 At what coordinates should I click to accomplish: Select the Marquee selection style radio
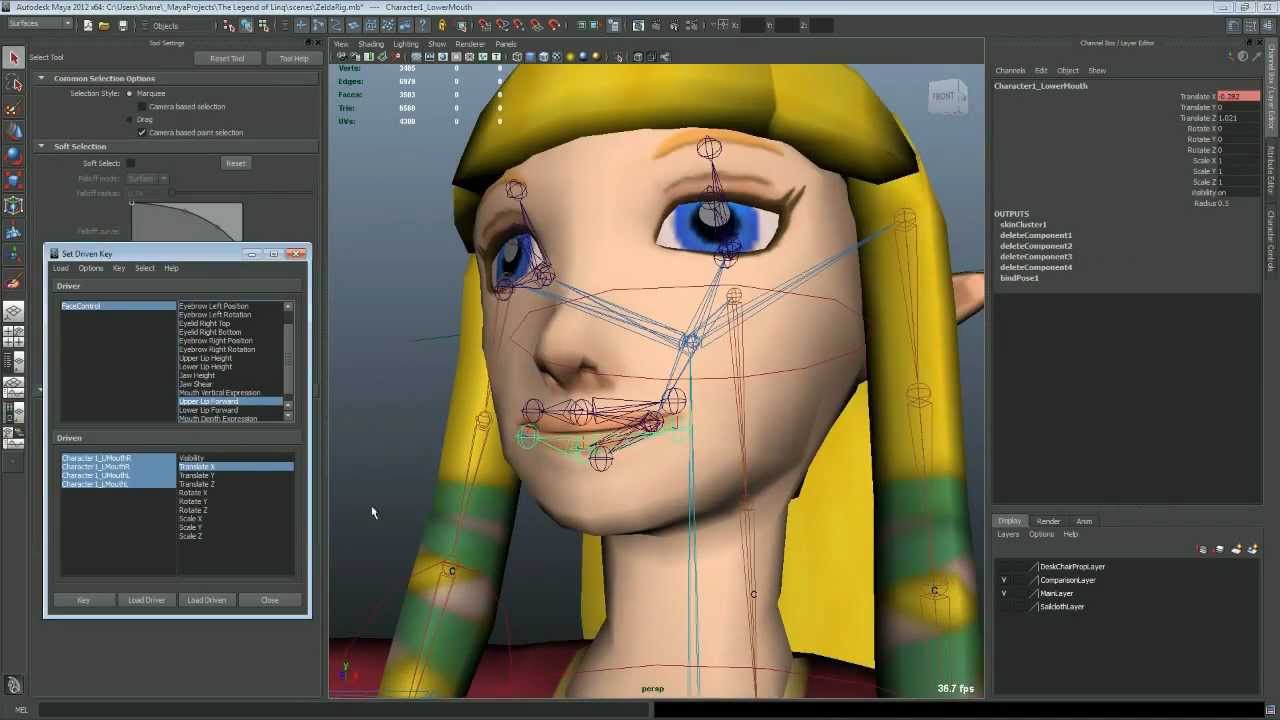[129, 93]
